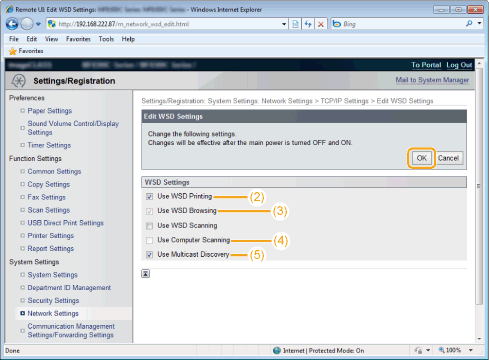Open Printer Settings

point(51,236)
